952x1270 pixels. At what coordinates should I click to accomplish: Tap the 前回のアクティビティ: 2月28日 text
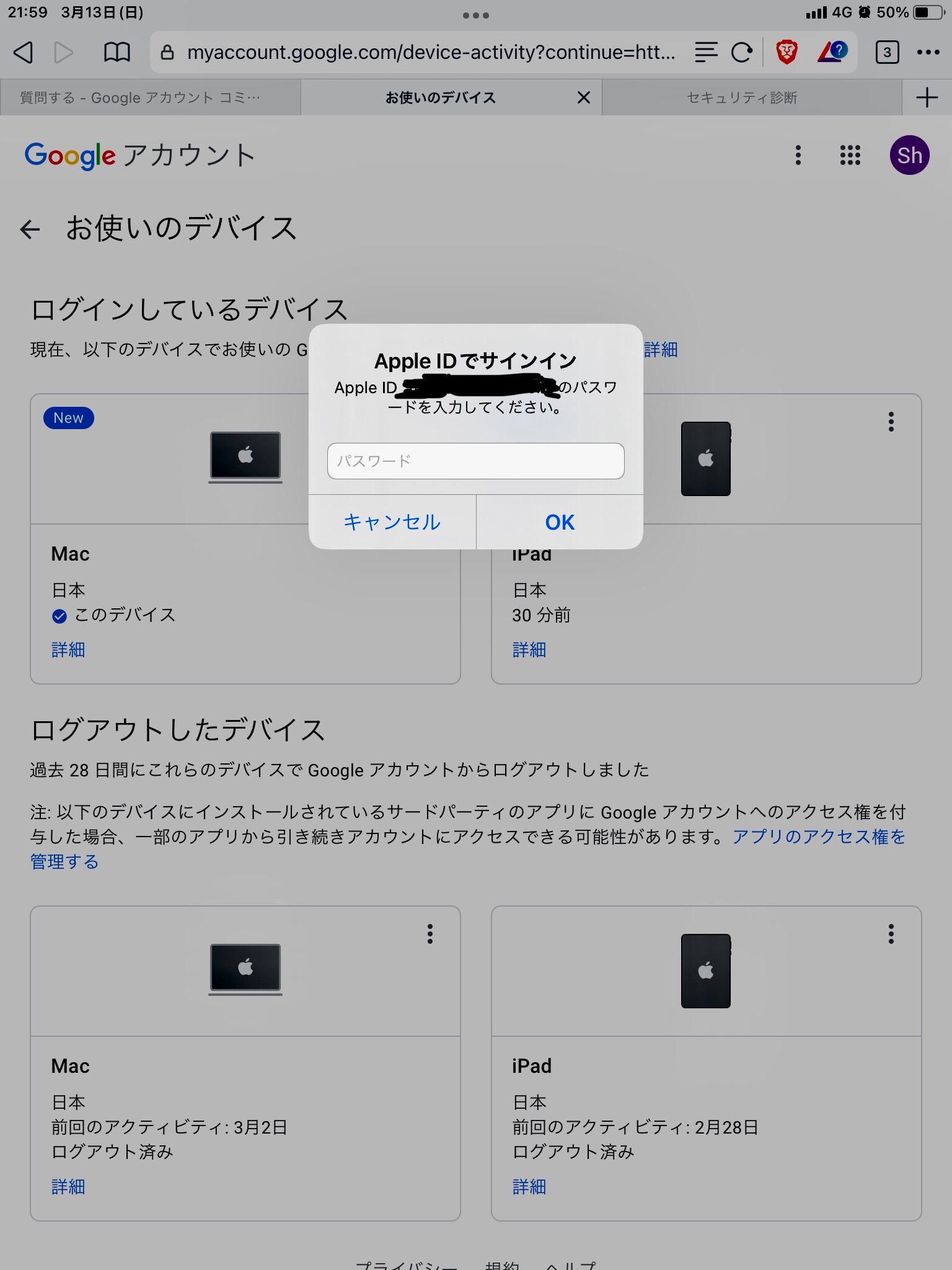[635, 1127]
